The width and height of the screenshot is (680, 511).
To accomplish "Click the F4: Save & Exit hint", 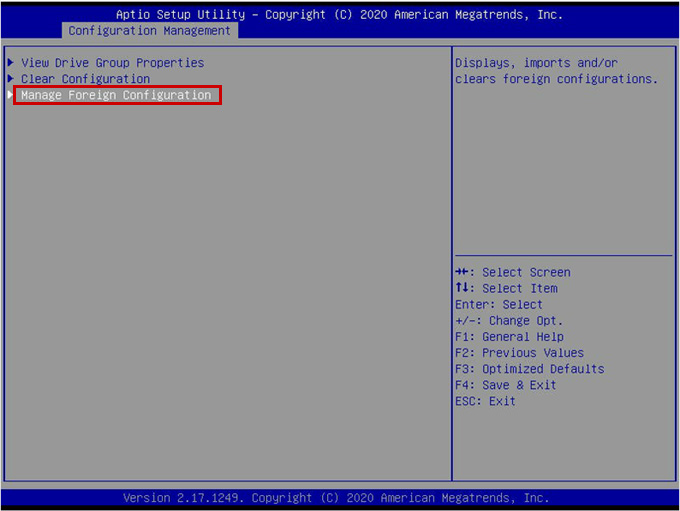I will tap(505, 385).
